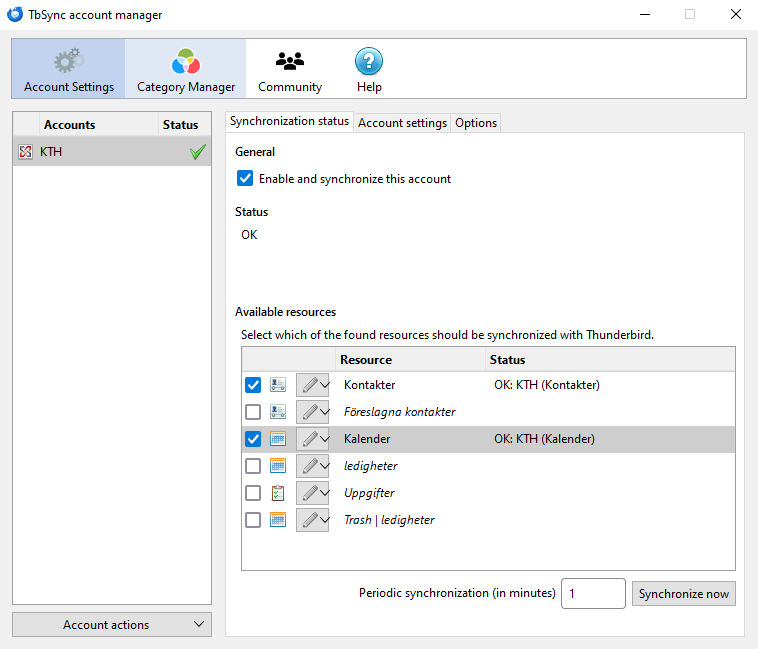
Task: Click the periodic synchronization minutes field
Action: click(x=593, y=593)
